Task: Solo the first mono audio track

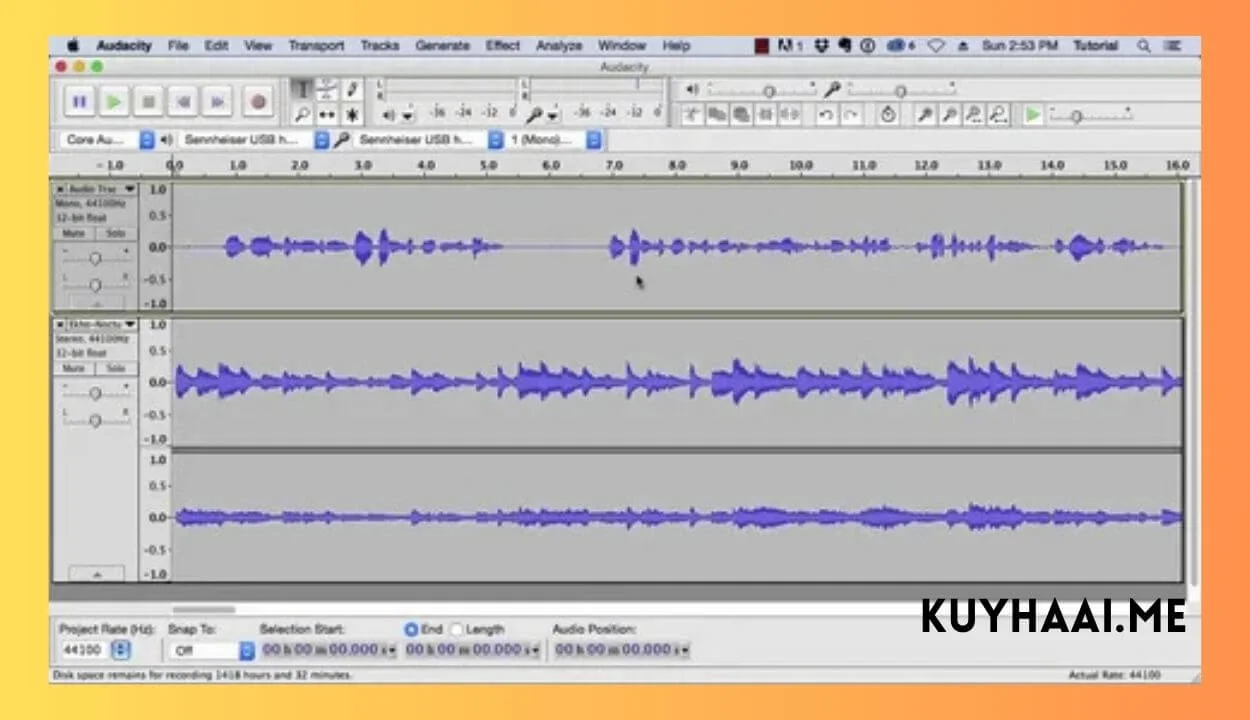Action: click(x=115, y=233)
